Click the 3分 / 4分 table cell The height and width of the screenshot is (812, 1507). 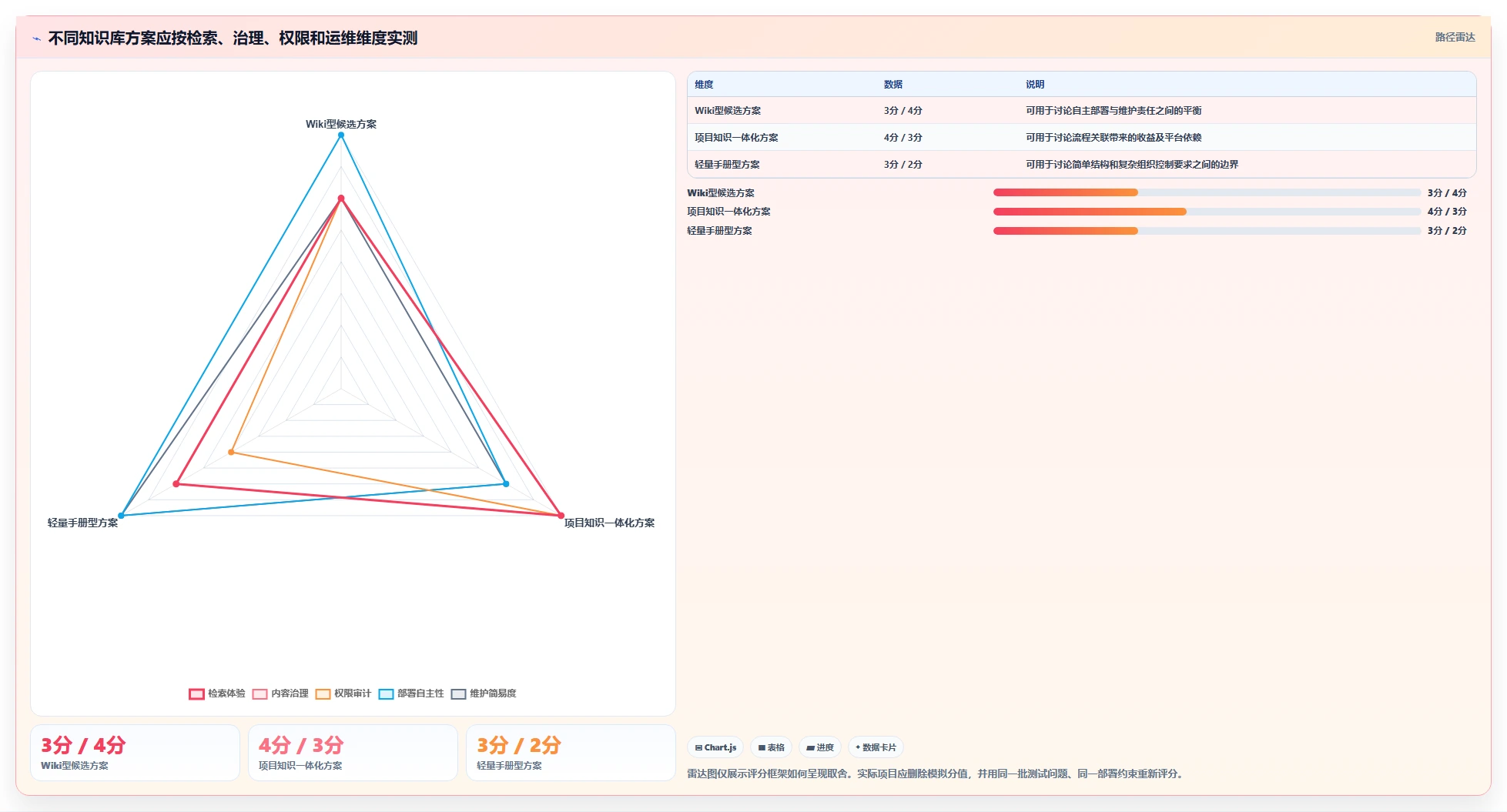pos(903,111)
